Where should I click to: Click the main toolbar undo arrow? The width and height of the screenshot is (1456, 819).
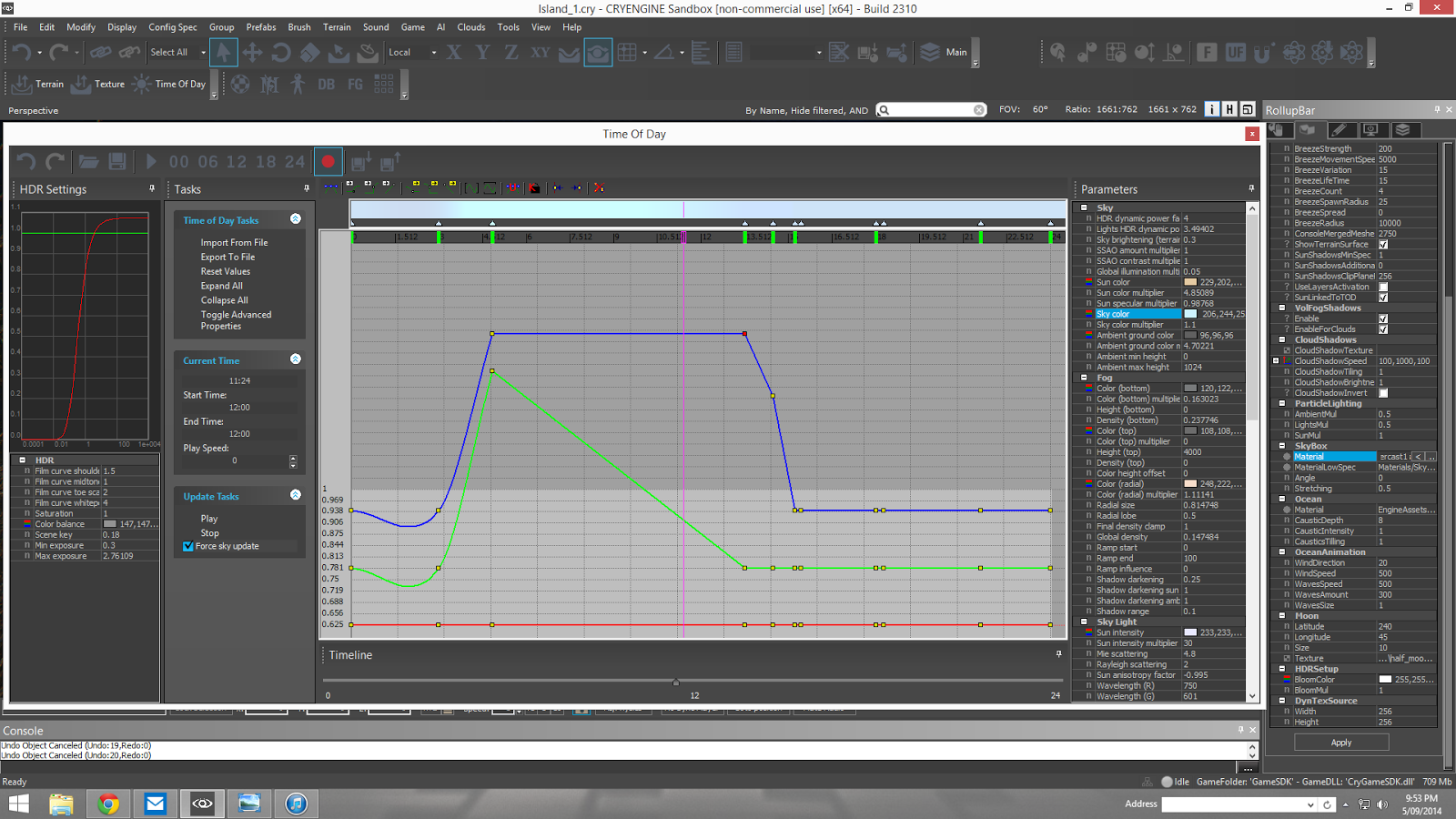(x=22, y=52)
